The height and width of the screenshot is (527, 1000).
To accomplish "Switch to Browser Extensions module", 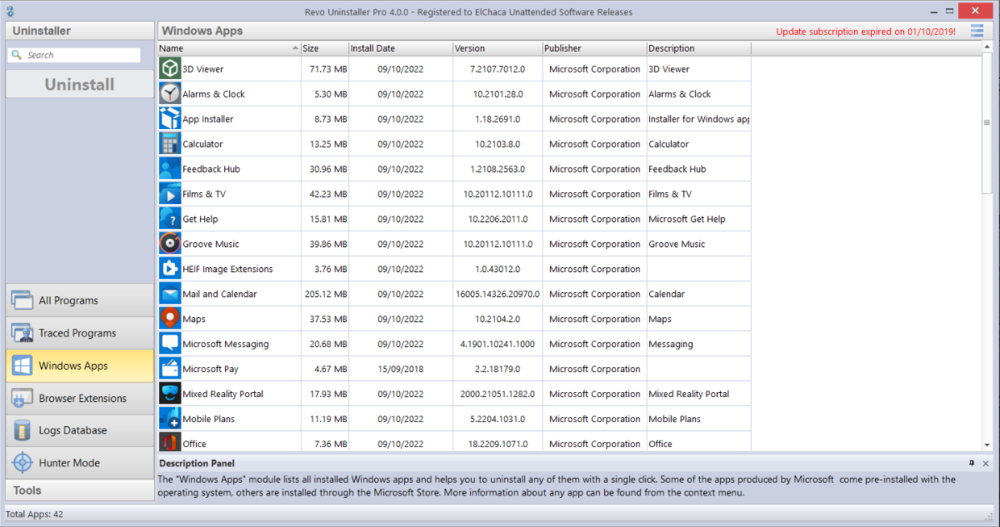I will click(79, 398).
